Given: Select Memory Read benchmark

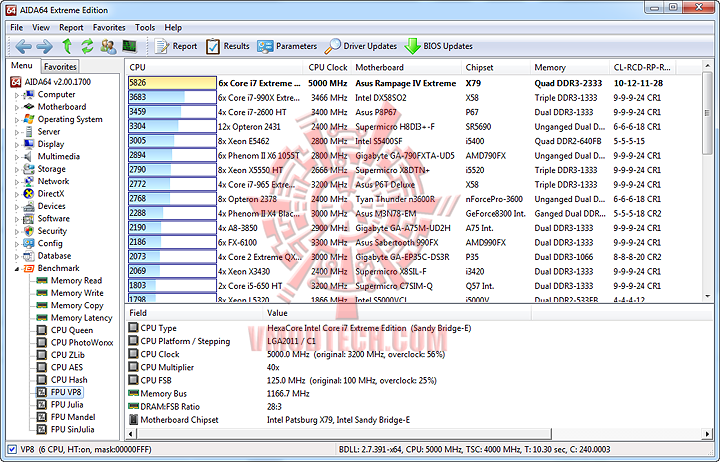Looking at the screenshot, I should (x=76, y=280).
